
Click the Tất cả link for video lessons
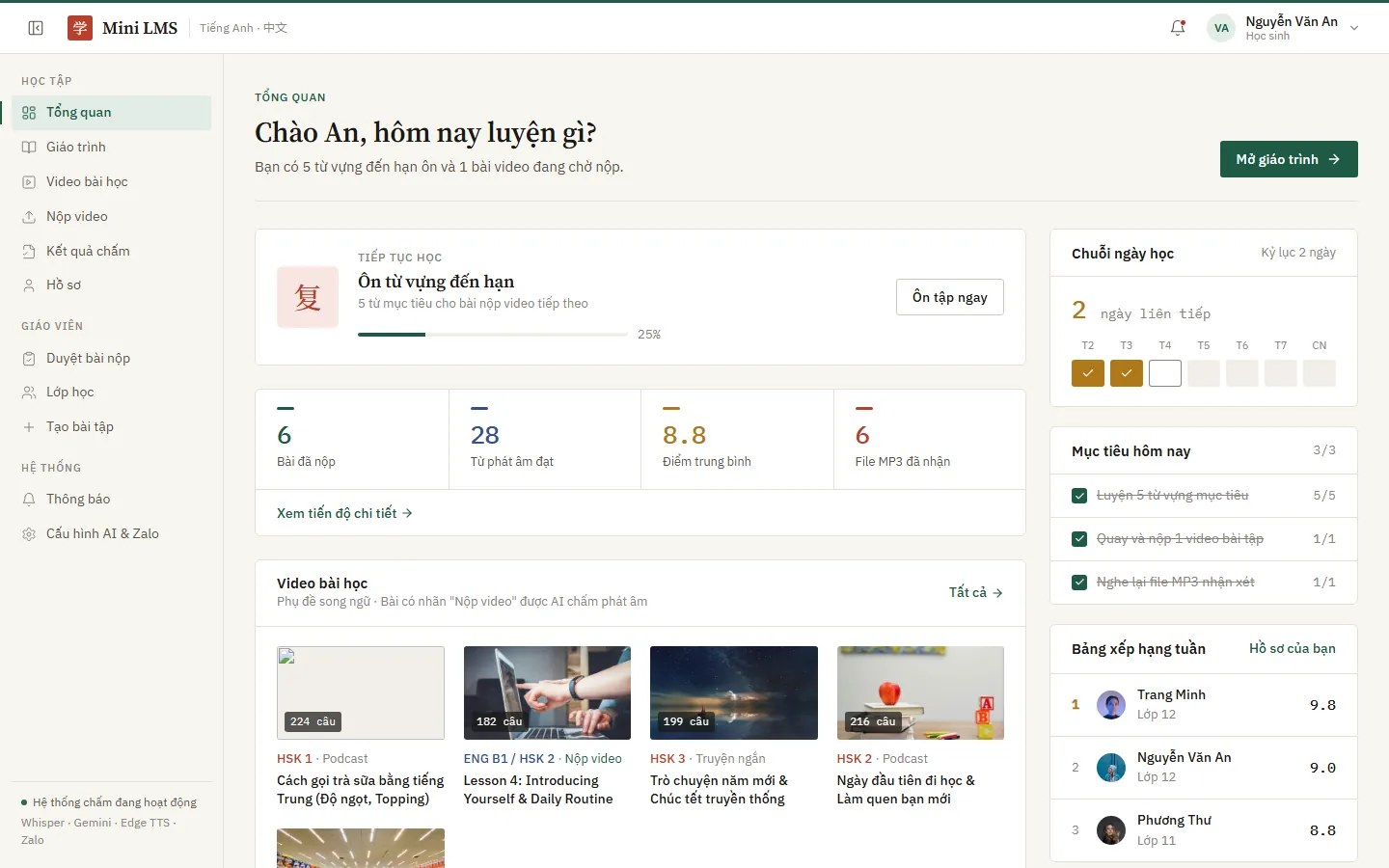pyautogui.click(x=976, y=592)
